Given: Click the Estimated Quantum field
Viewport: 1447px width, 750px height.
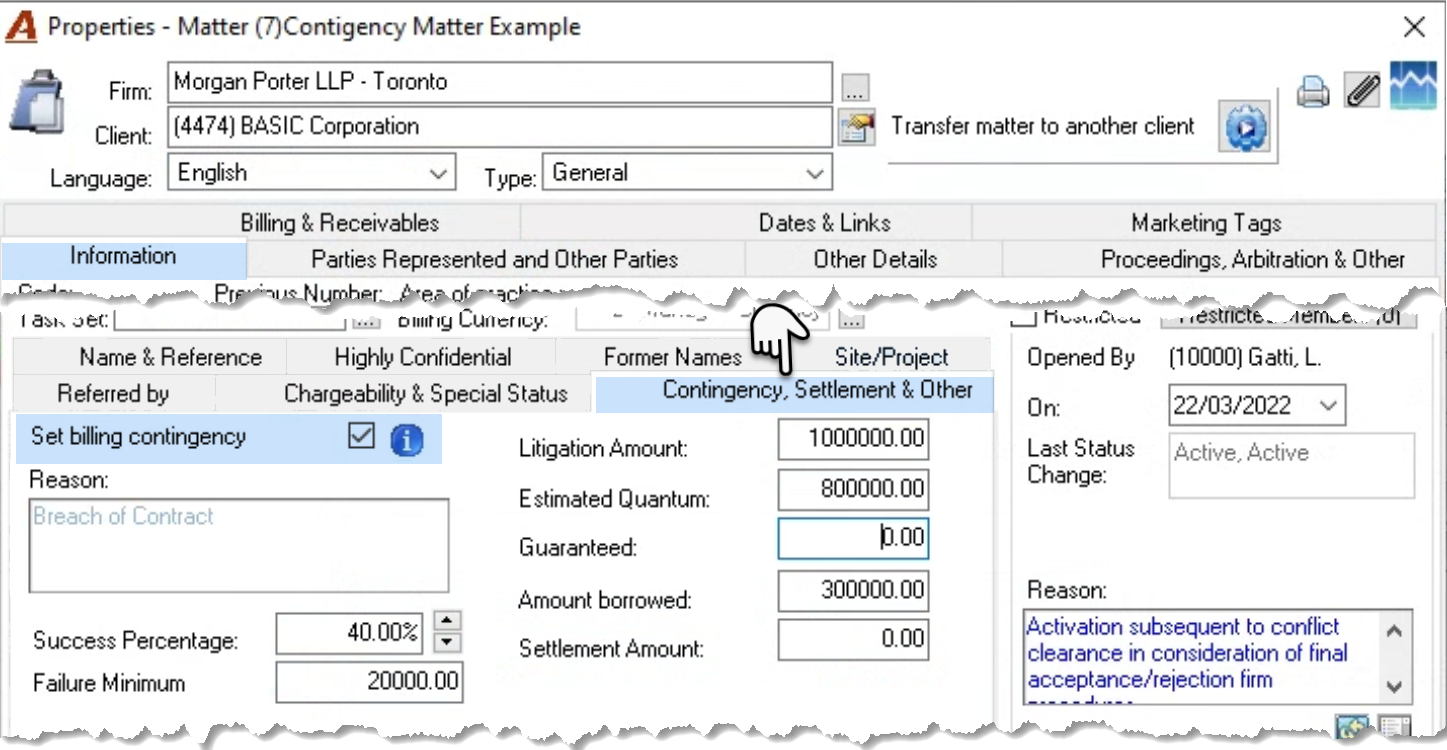Looking at the screenshot, I should coord(853,489).
